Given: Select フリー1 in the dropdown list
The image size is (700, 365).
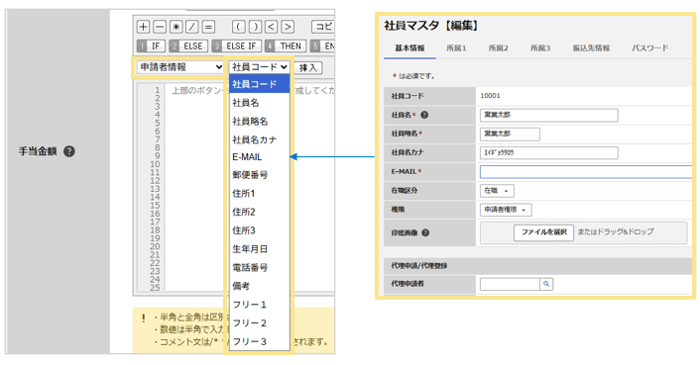Looking at the screenshot, I should click(x=259, y=305).
